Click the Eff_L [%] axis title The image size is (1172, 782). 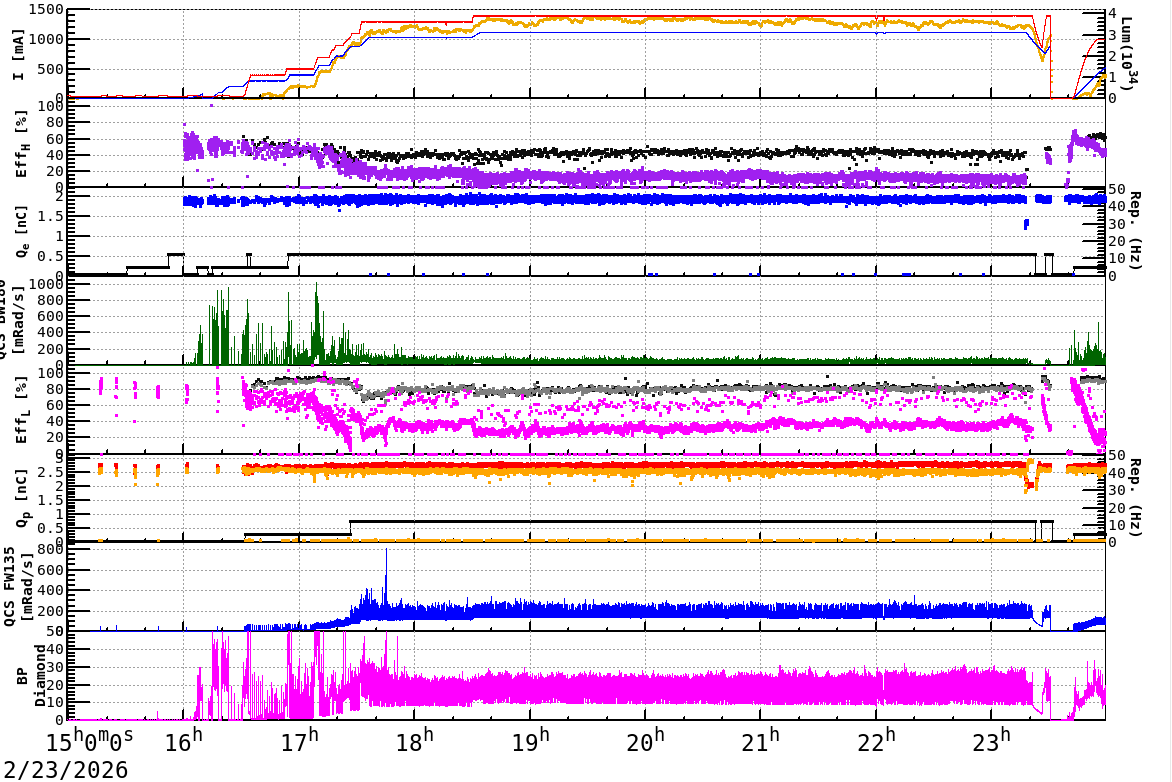pos(22,410)
